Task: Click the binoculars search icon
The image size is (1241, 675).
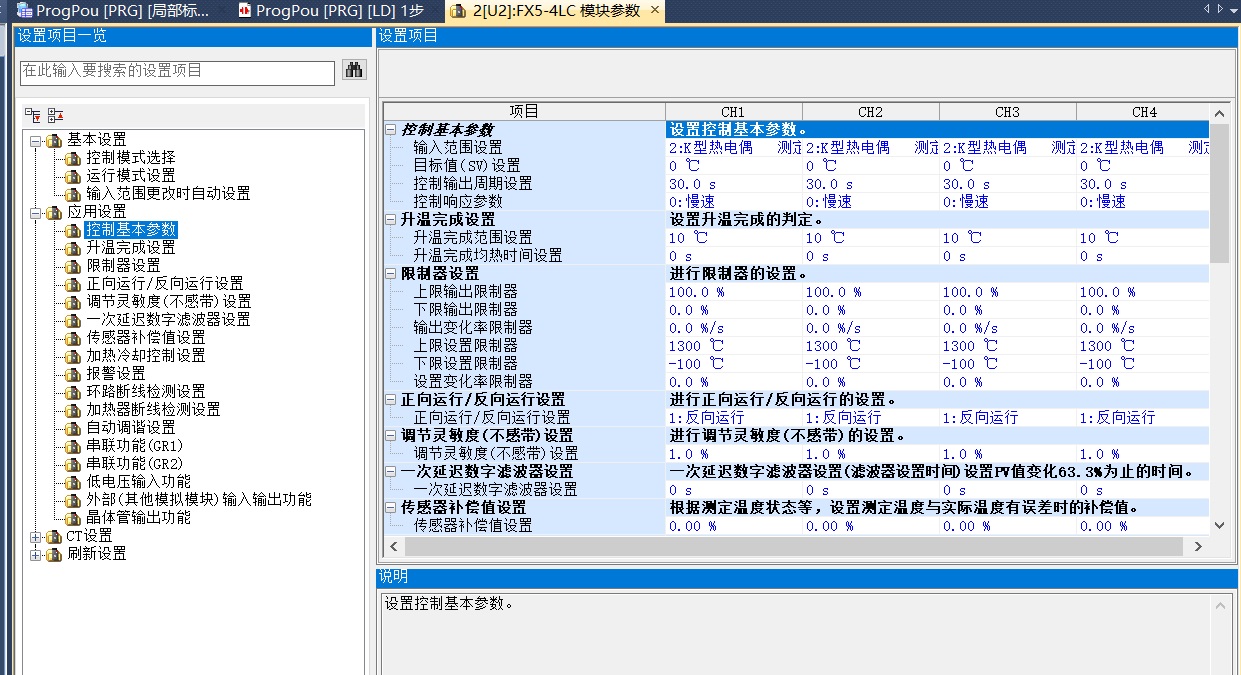Action: pos(354,70)
